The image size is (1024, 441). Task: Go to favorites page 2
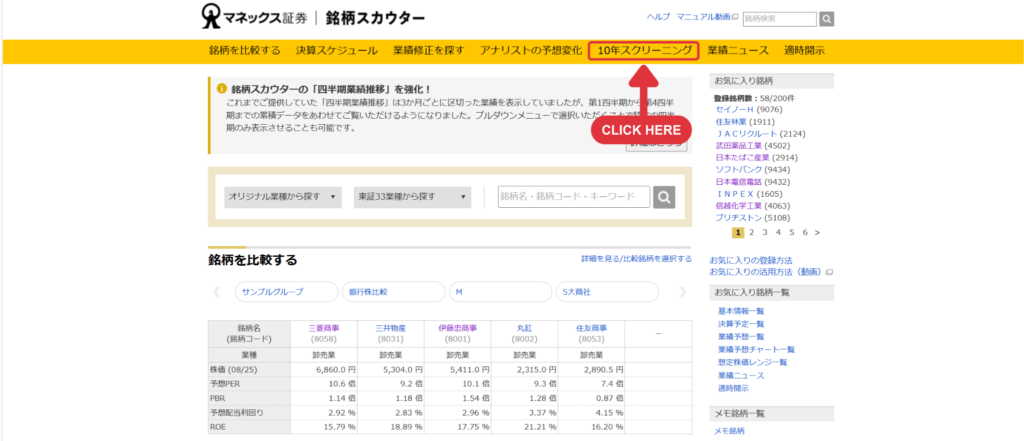[x=752, y=232]
